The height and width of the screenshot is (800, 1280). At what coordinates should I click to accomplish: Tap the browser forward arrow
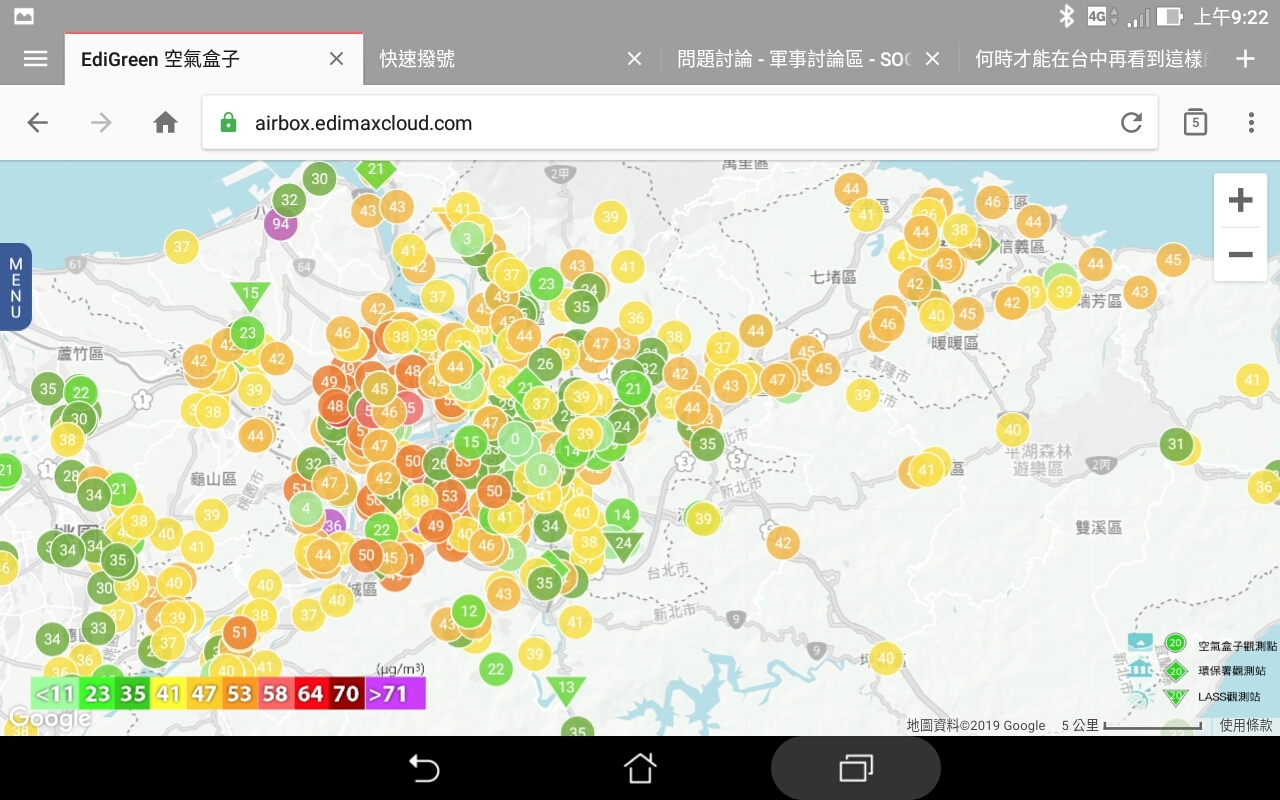[x=101, y=123]
